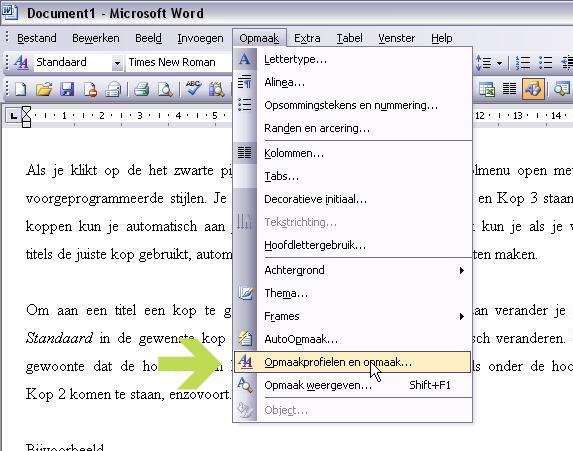Click the Document Map toolbar icon
This screenshot has width=573, height=451.
(562, 89)
